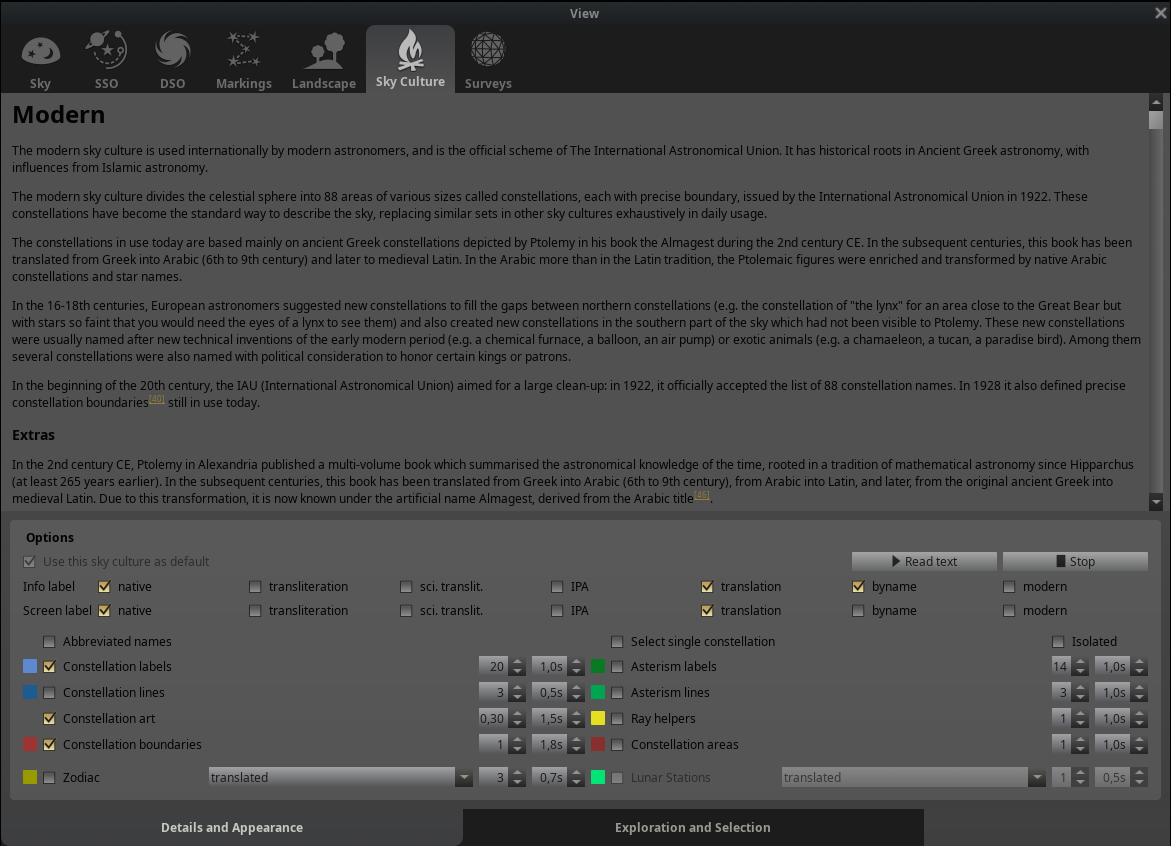Image resolution: width=1171 pixels, height=846 pixels.
Task: Increase the Constellation labels font size stepper
Action: coord(517,662)
